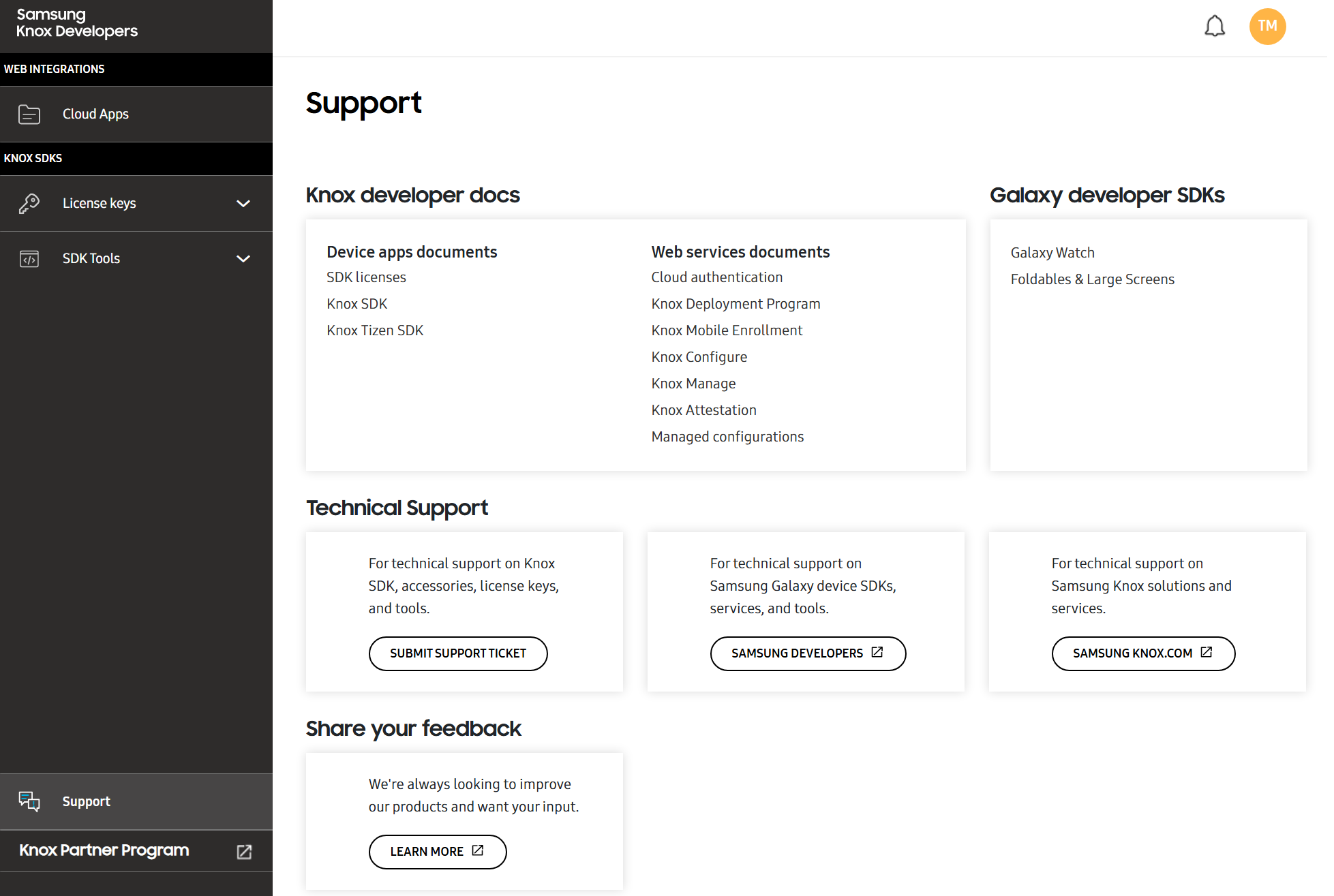
Task: Open Knox Configure docs
Action: pyautogui.click(x=699, y=357)
